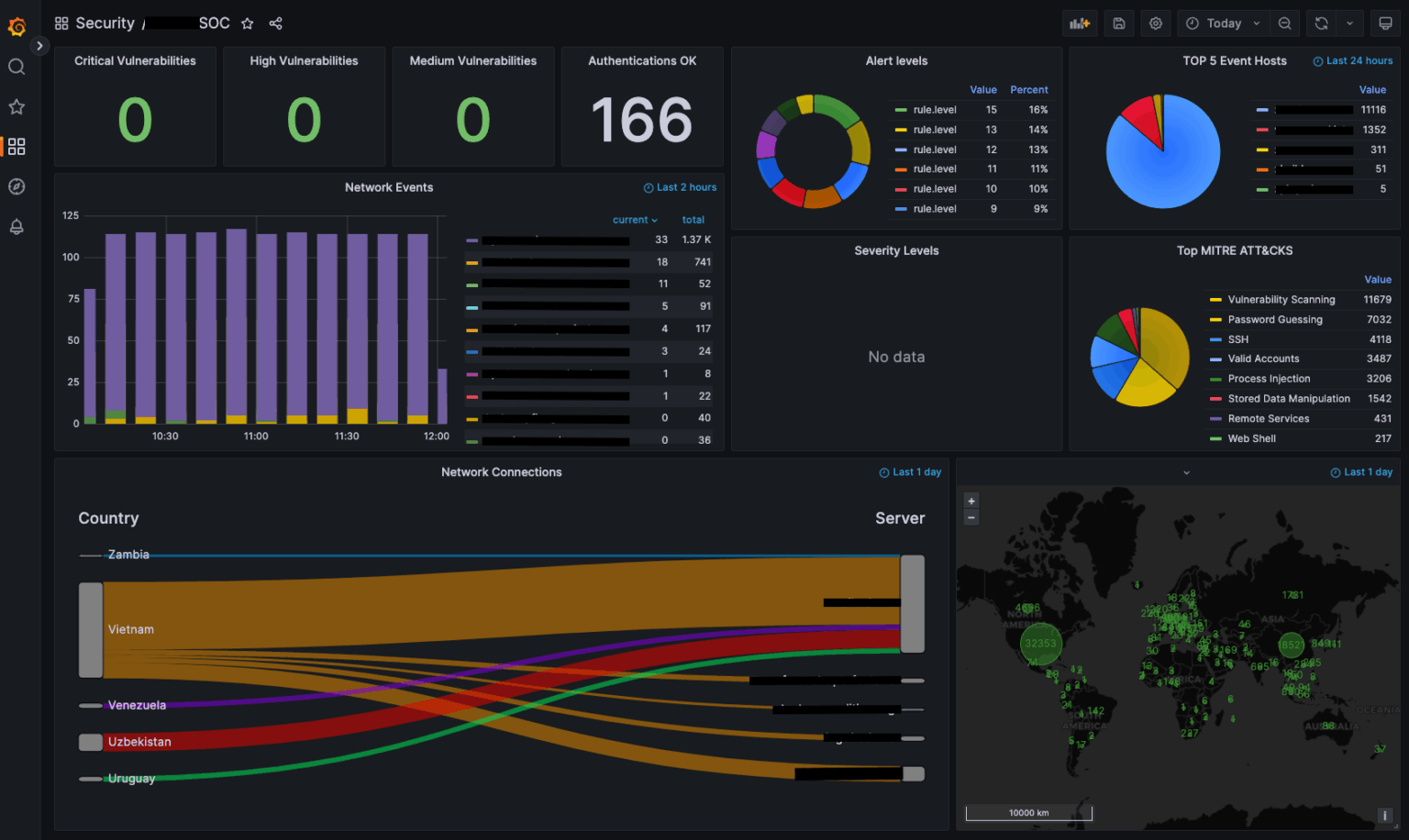Click the Add panel toolbar icon
This screenshot has width=1409, height=840.
[x=1080, y=24]
